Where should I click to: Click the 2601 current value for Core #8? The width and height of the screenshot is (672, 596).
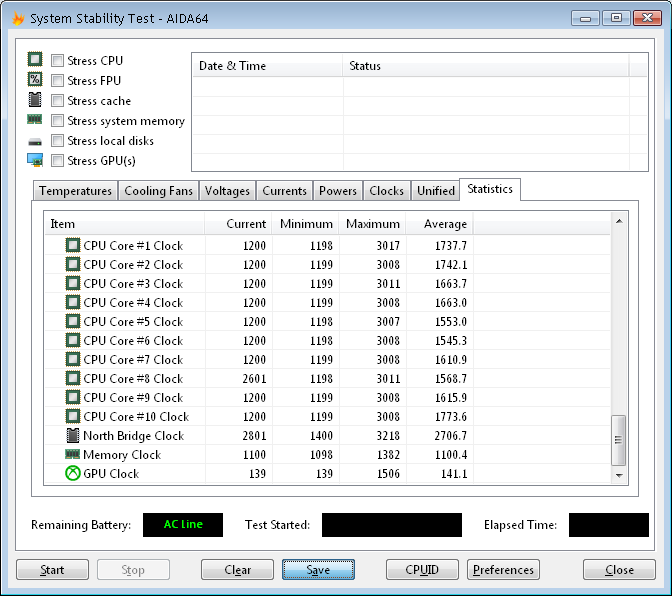click(254, 379)
